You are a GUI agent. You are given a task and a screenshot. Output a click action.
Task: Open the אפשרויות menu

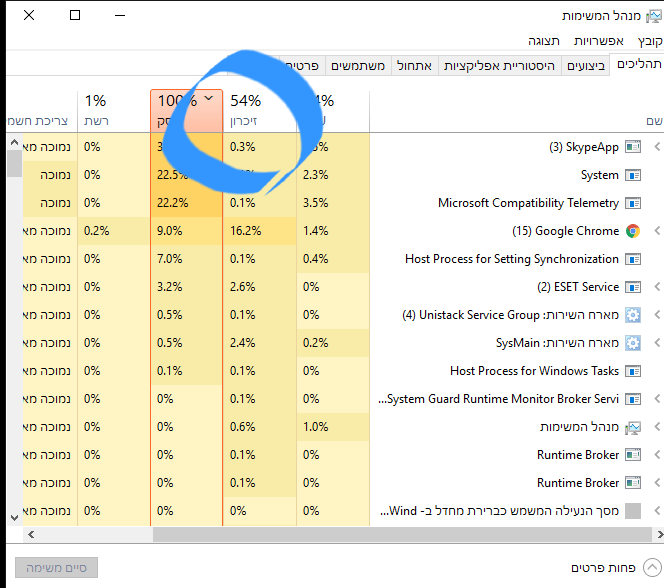pos(599,41)
